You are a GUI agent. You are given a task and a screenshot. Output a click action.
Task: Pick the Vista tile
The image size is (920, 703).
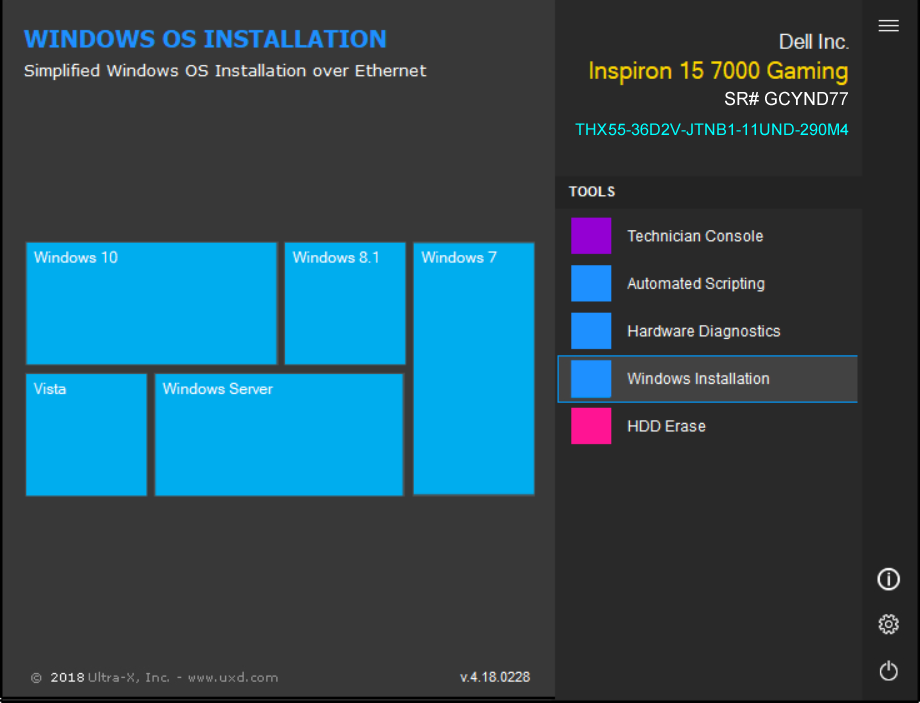pyautogui.click(x=86, y=435)
